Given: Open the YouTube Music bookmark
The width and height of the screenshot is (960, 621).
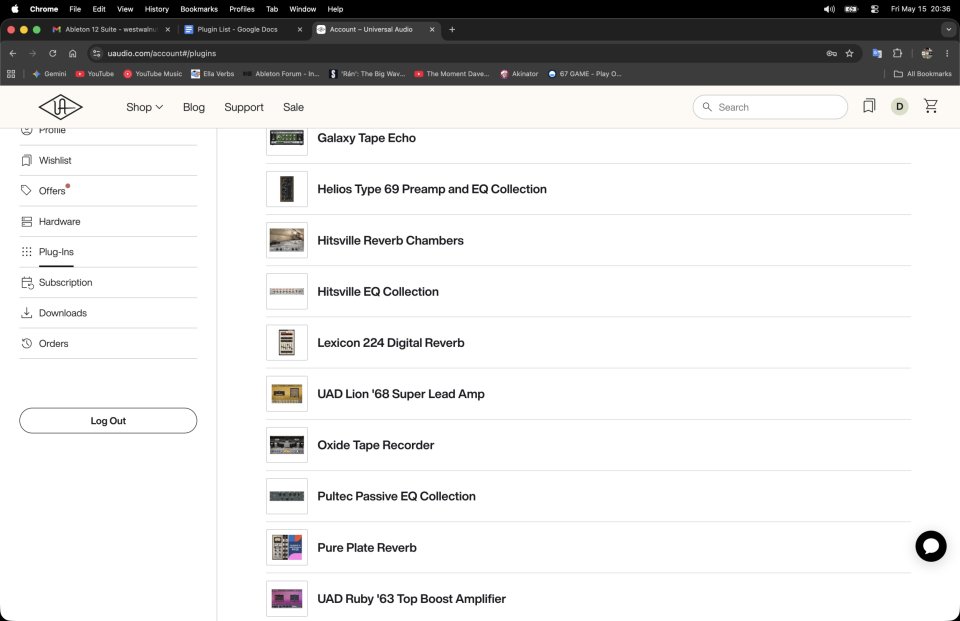Looking at the screenshot, I should tap(152, 73).
